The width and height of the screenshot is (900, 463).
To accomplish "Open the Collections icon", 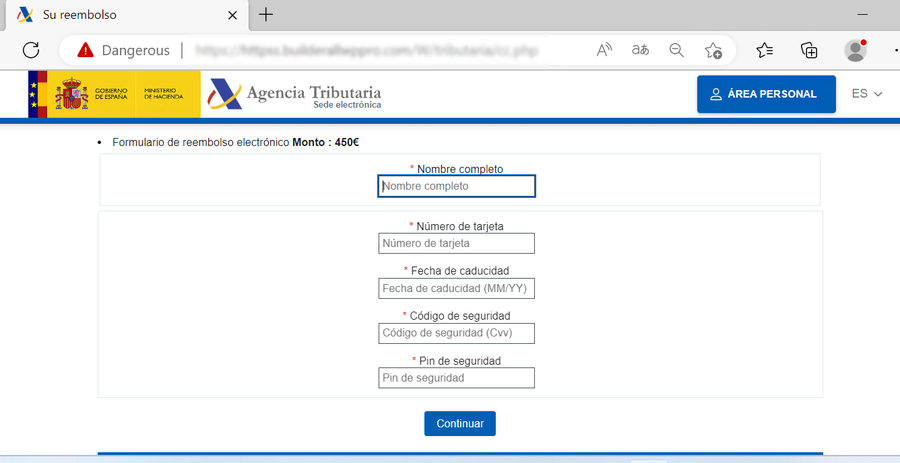I will coord(810,50).
